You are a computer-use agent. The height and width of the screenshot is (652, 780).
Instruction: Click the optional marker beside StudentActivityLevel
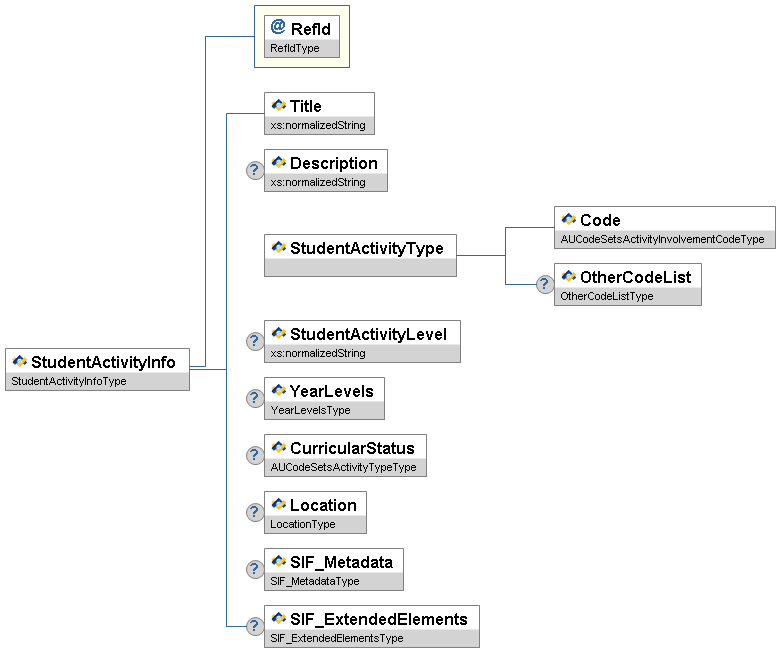(x=255, y=341)
